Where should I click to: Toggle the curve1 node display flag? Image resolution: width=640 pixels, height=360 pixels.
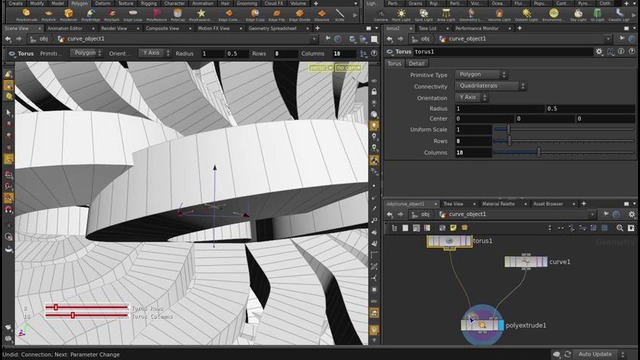546,262
